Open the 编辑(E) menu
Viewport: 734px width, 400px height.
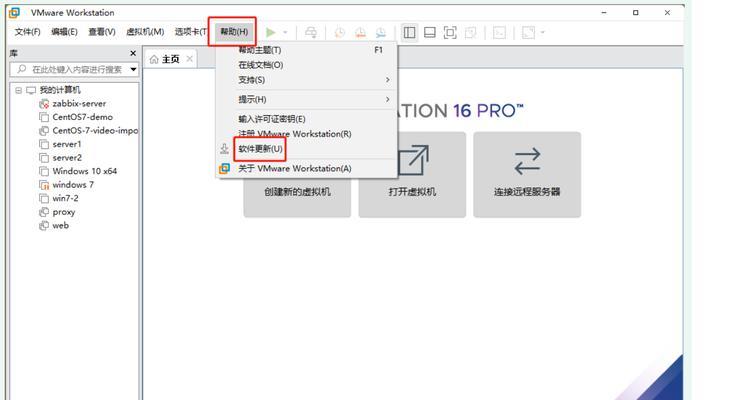(64, 32)
